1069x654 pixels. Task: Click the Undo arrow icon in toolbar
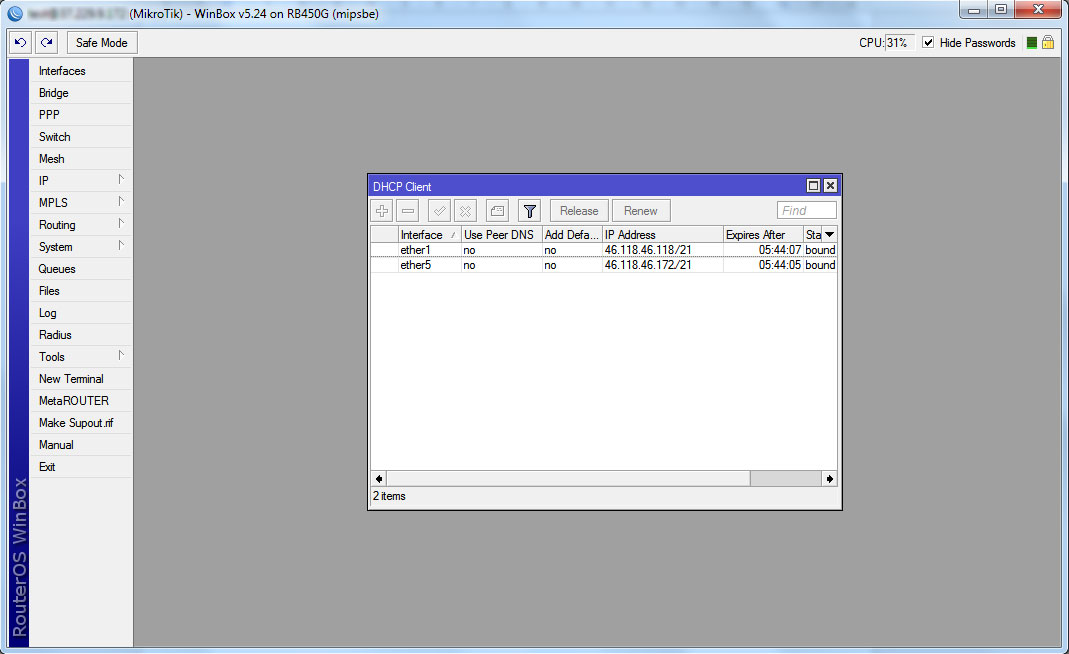(x=21, y=43)
